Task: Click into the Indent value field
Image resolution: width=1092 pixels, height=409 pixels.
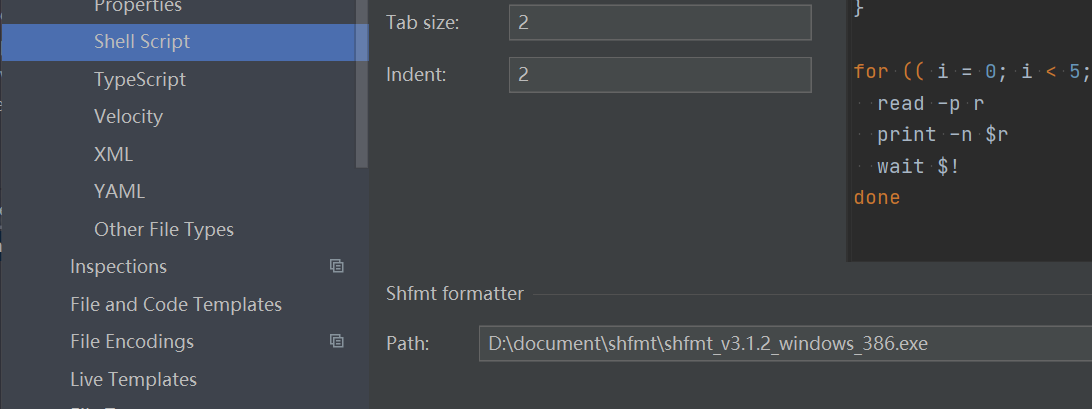Action: tap(659, 74)
